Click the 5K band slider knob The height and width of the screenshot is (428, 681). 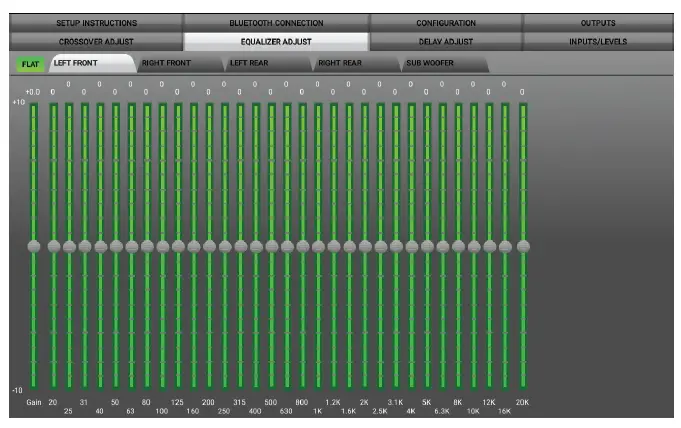click(427, 246)
